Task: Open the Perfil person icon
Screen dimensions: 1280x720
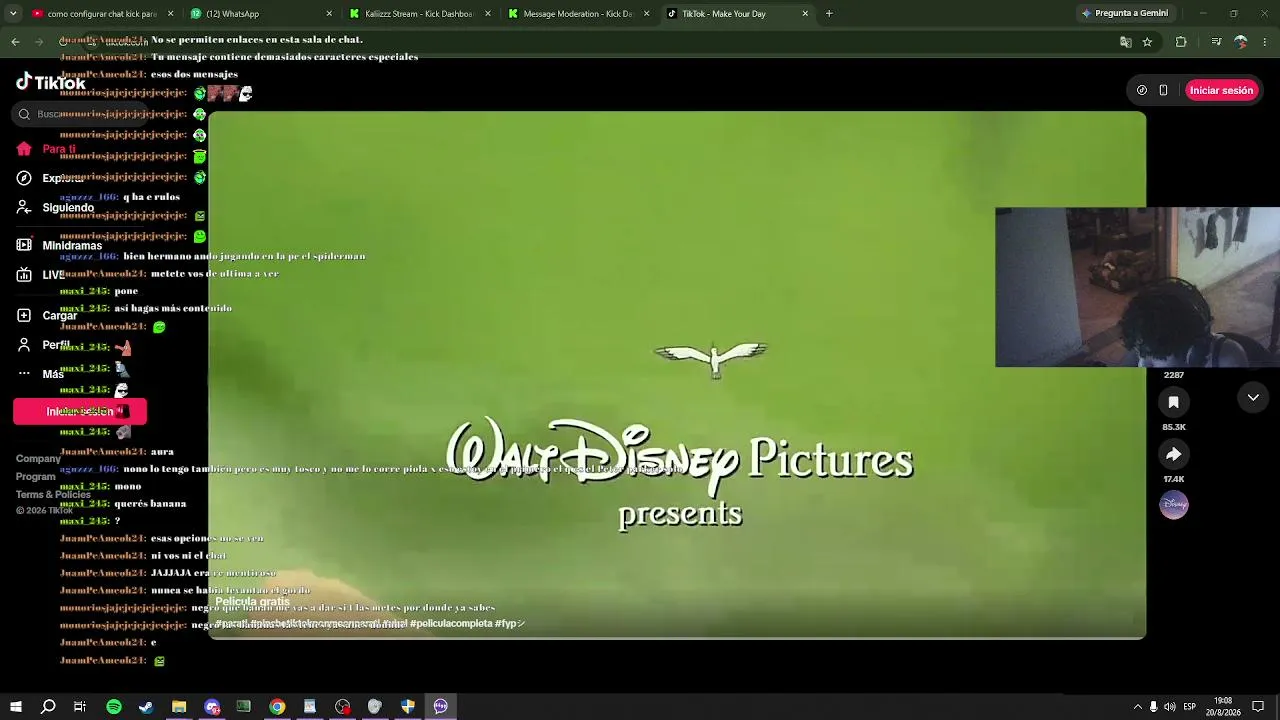Action: pyautogui.click(x=24, y=345)
